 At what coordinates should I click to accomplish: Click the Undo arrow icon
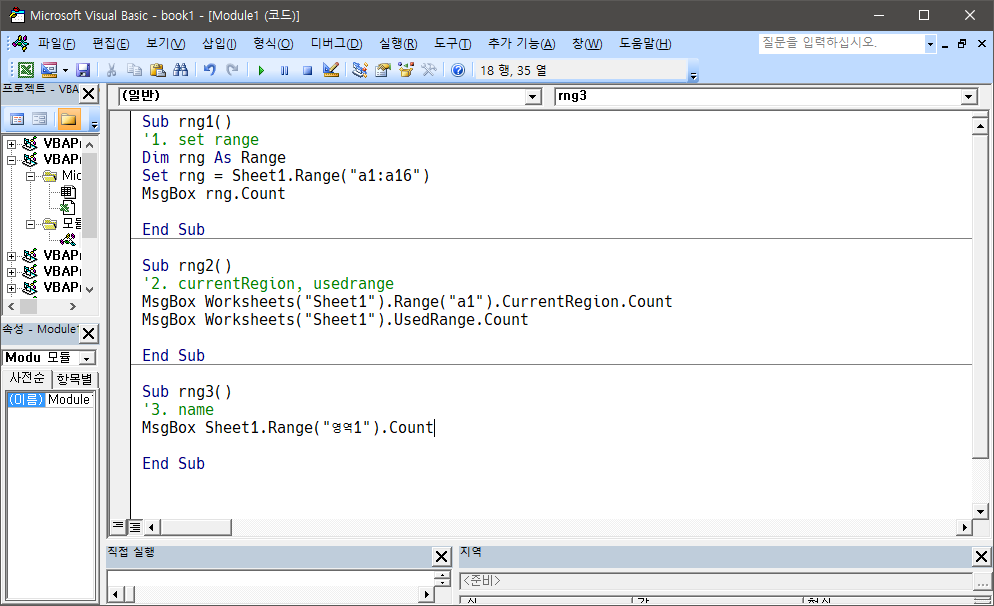point(210,70)
